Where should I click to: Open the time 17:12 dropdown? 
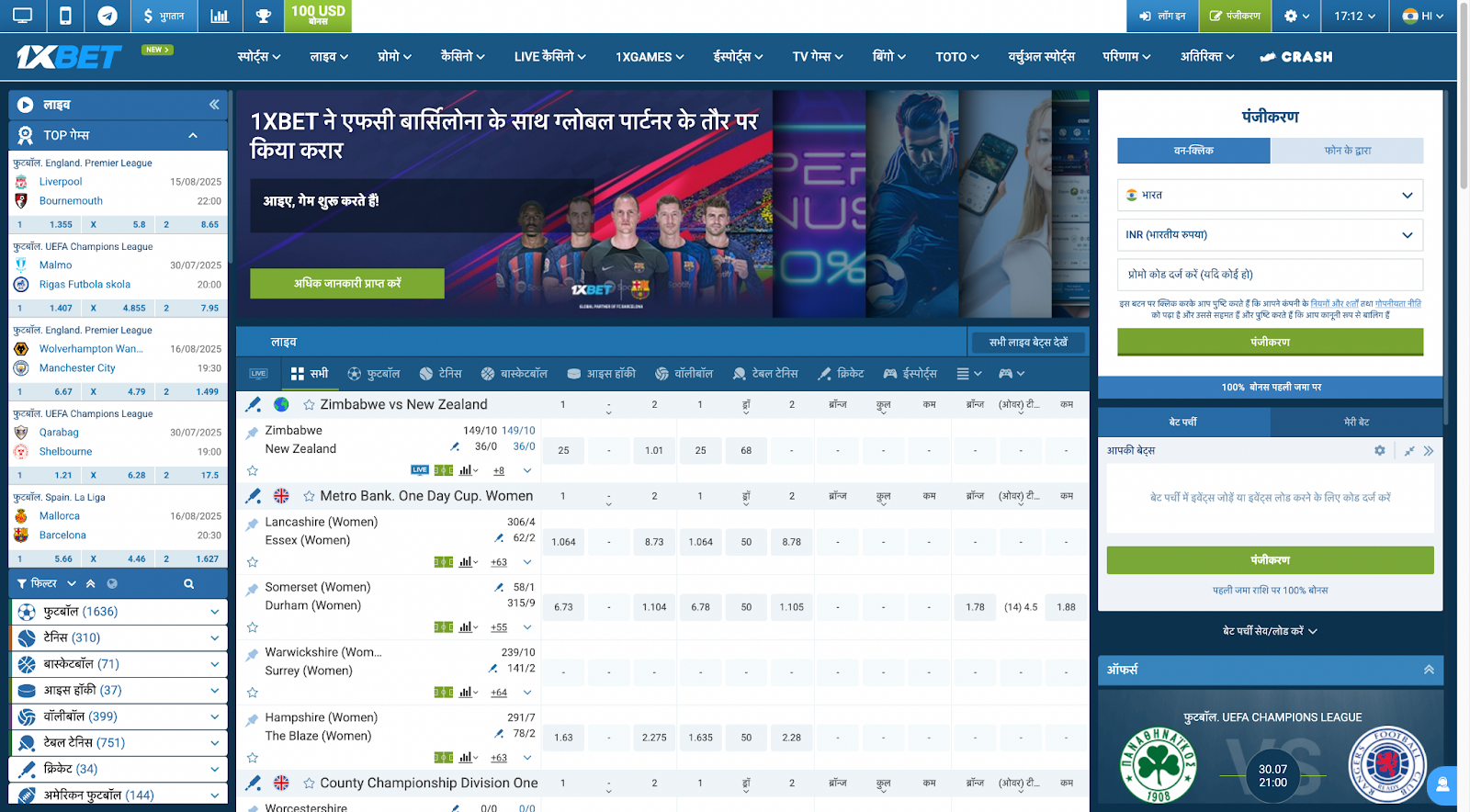pyautogui.click(x=1355, y=16)
